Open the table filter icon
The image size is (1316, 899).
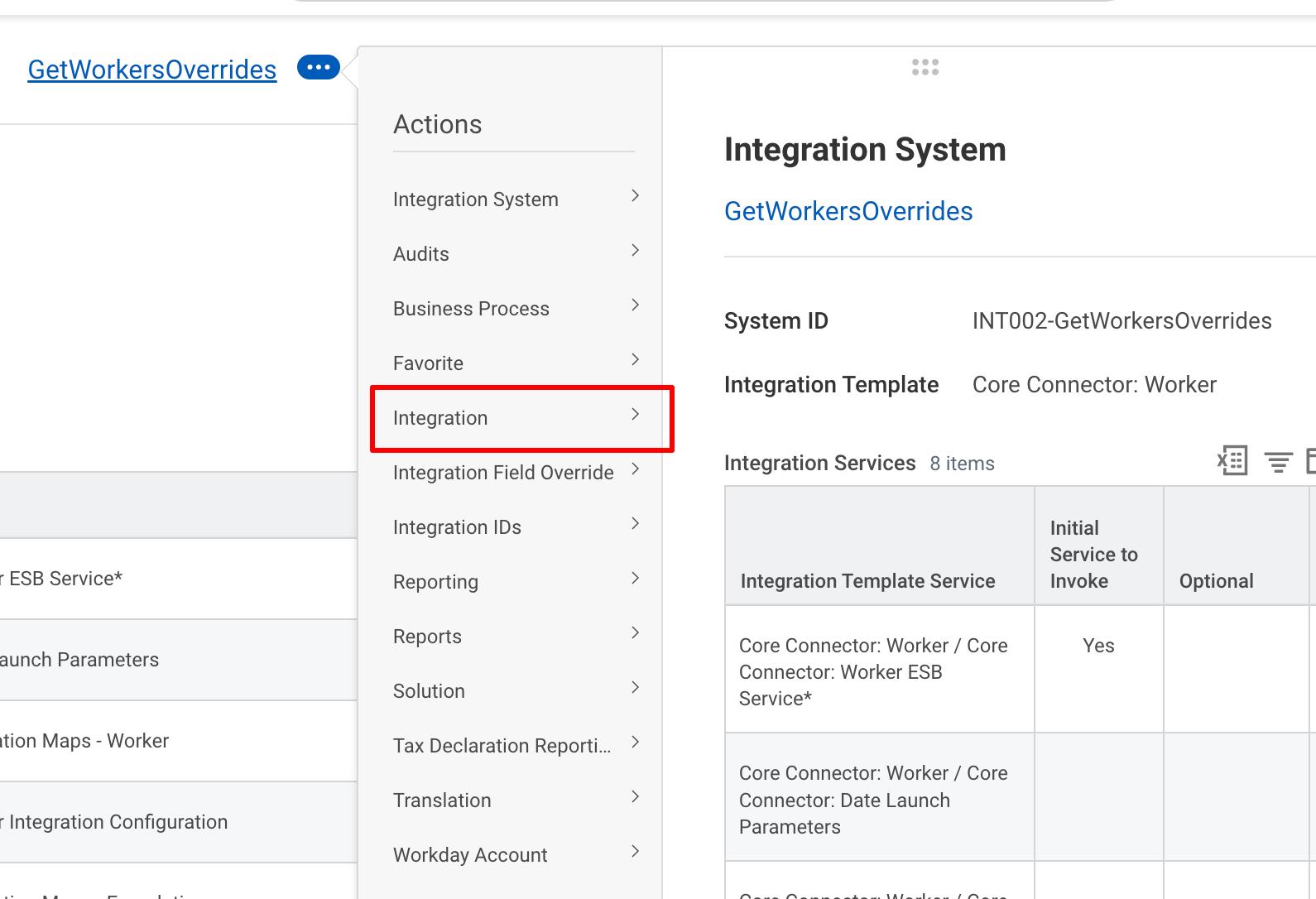[1278, 462]
